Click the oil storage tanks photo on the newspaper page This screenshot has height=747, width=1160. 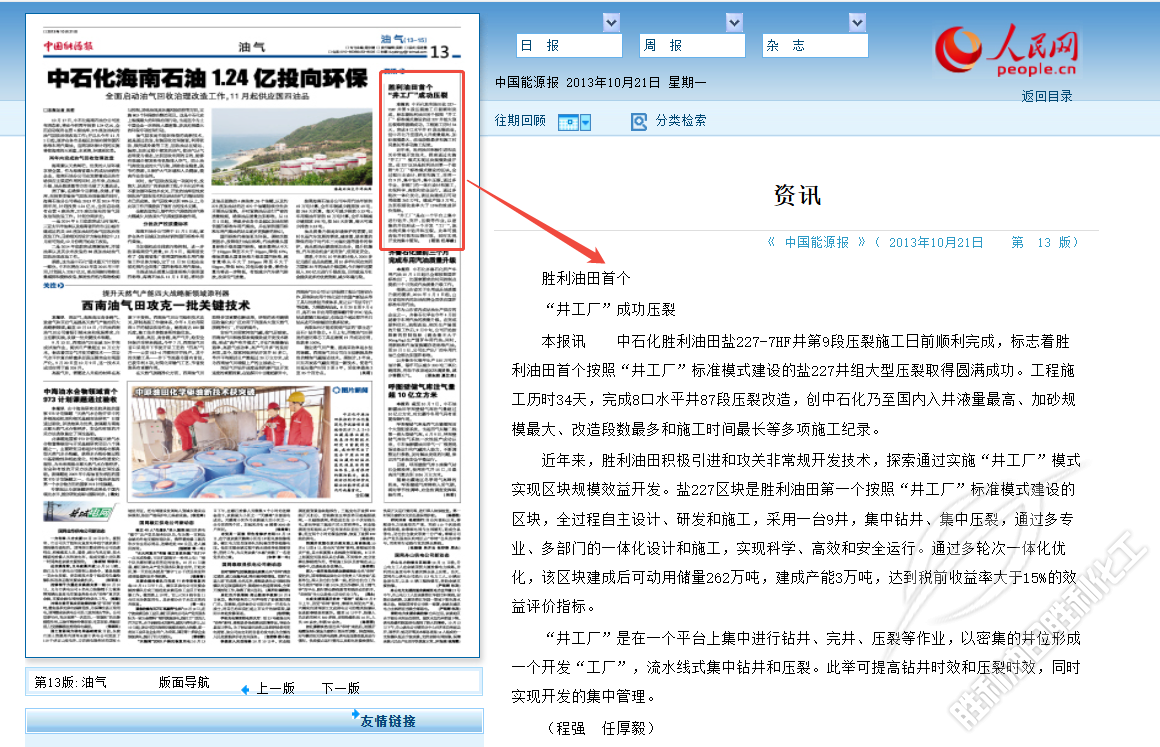[x=292, y=148]
